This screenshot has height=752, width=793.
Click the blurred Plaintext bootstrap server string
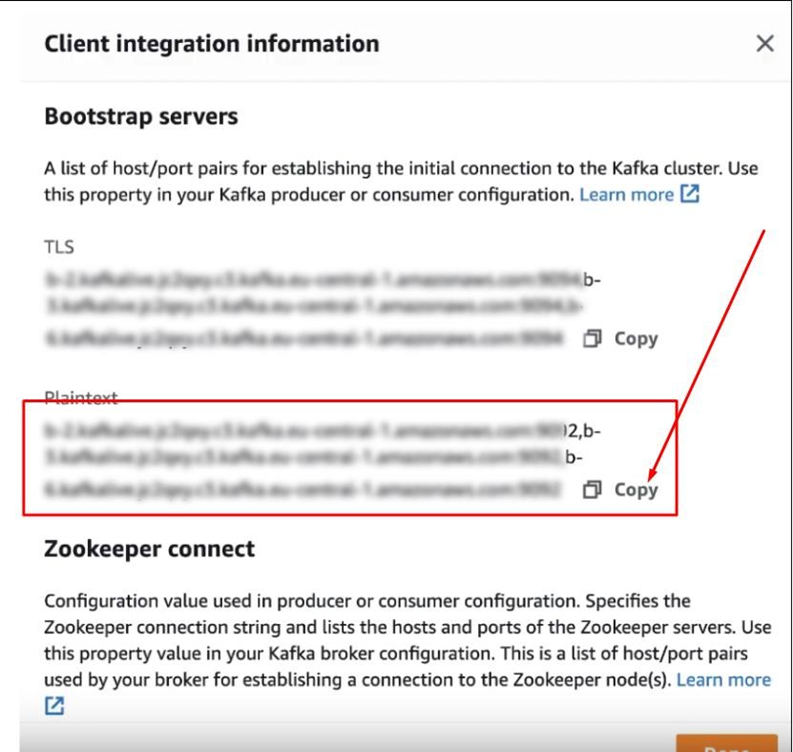310,460
